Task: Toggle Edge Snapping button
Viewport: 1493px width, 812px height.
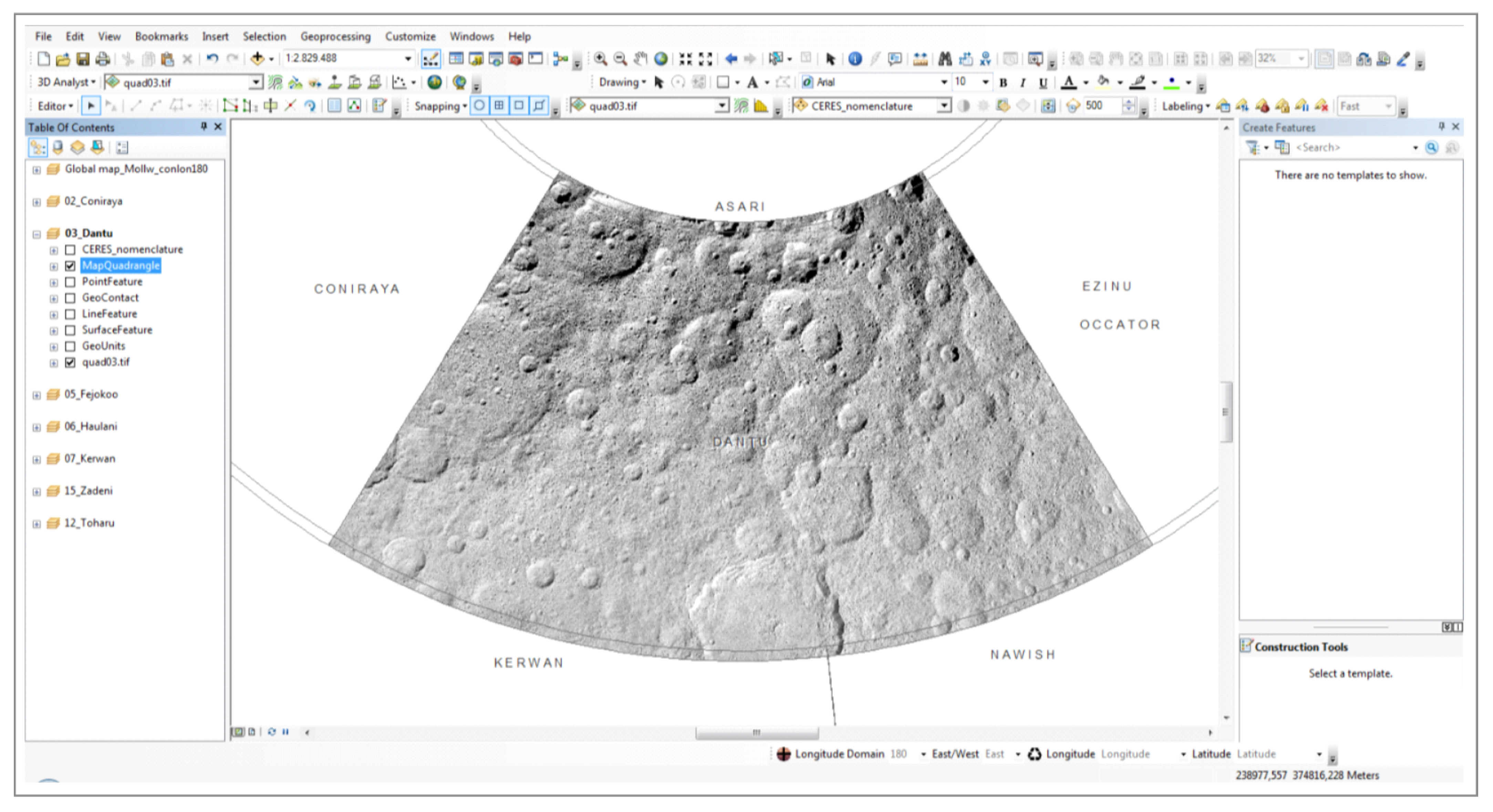Action: click(539, 106)
